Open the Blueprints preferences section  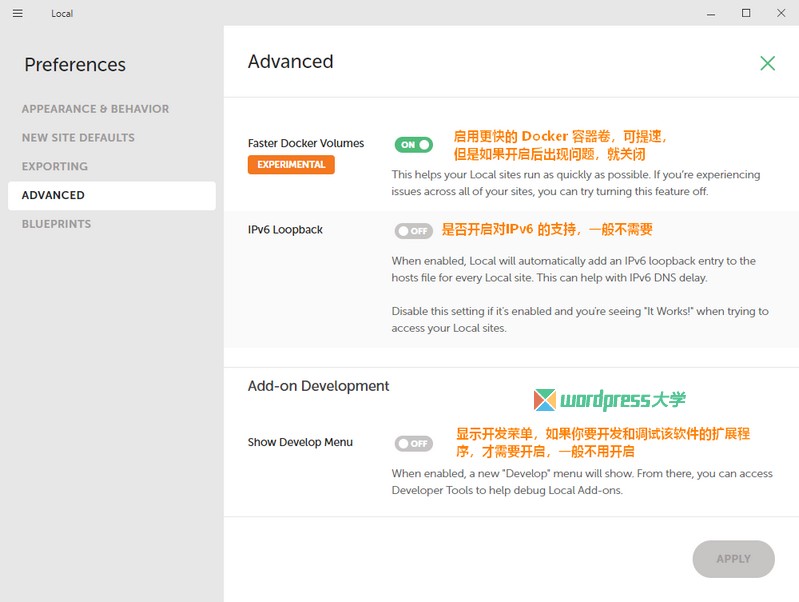(x=56, y=224)
